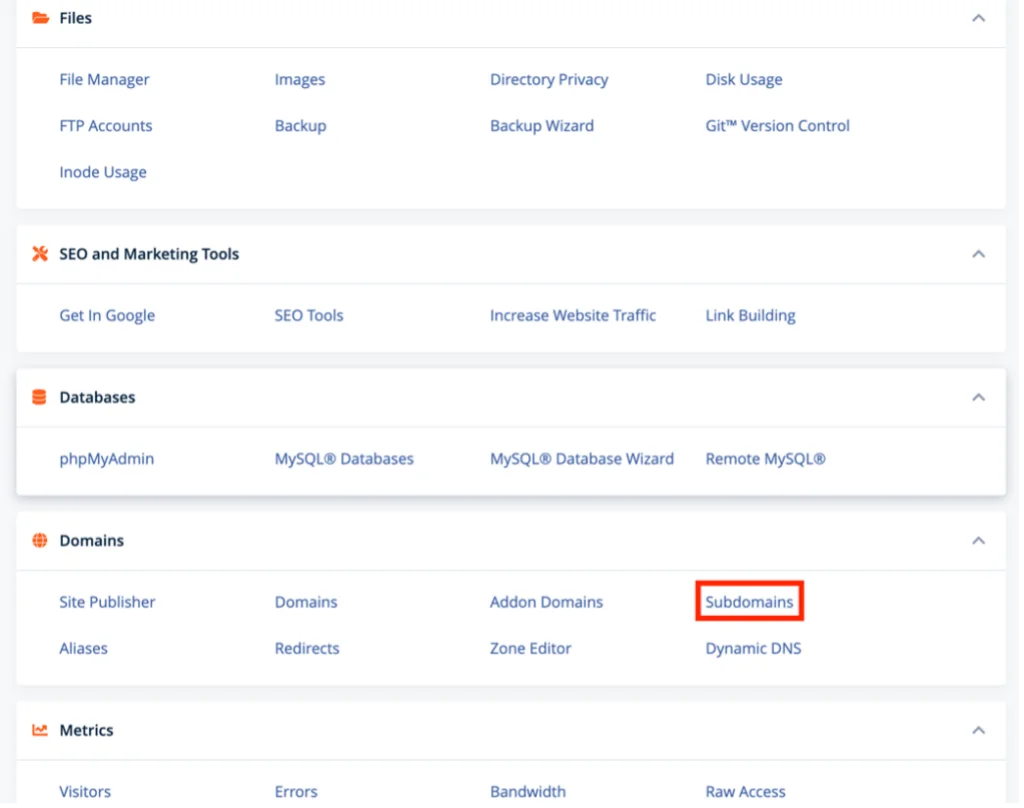Open Directory Privacy

[x=549, y=80]
